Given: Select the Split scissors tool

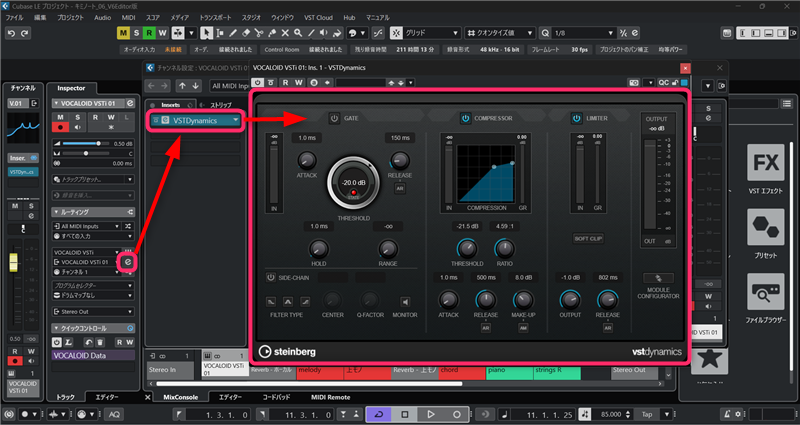Looking at the screenshot, I should 259,33.
